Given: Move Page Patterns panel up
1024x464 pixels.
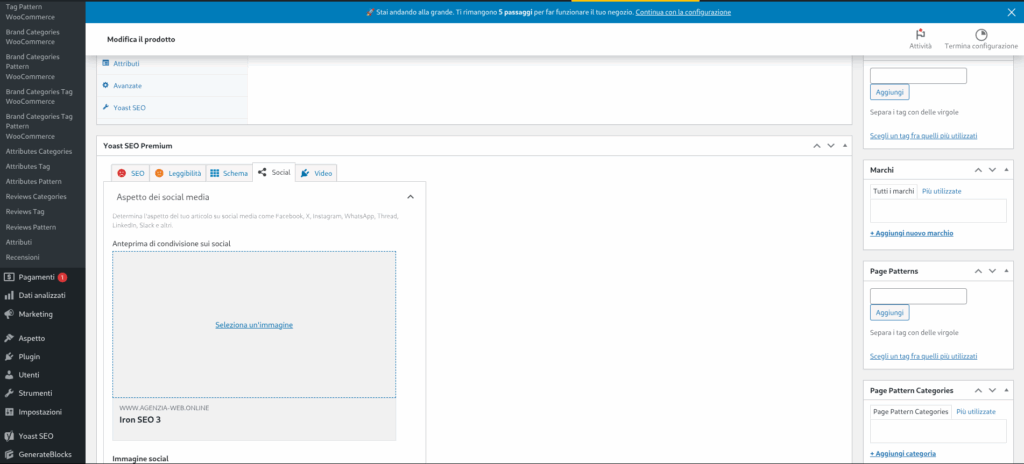Looking at the screenshot, I should pos(978,271).
